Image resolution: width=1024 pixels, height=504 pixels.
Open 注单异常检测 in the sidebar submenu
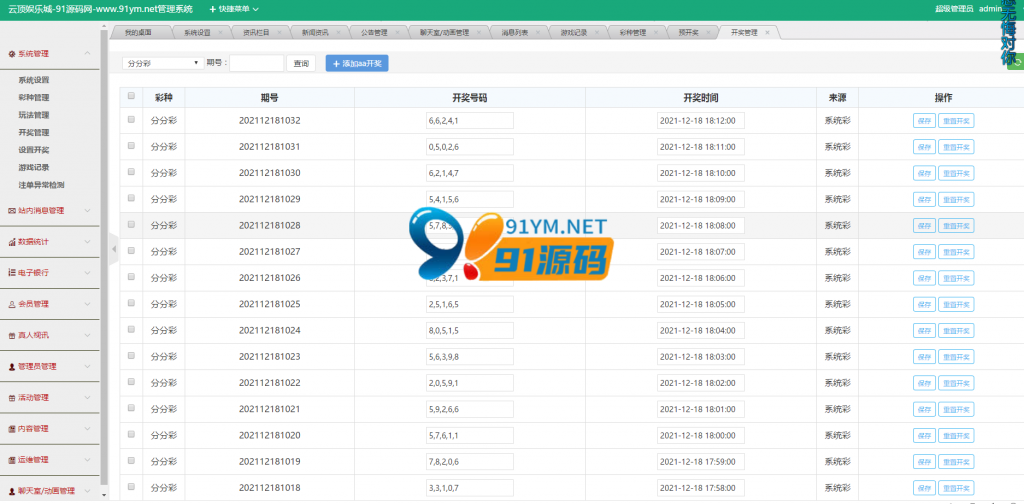coord(41,185)
